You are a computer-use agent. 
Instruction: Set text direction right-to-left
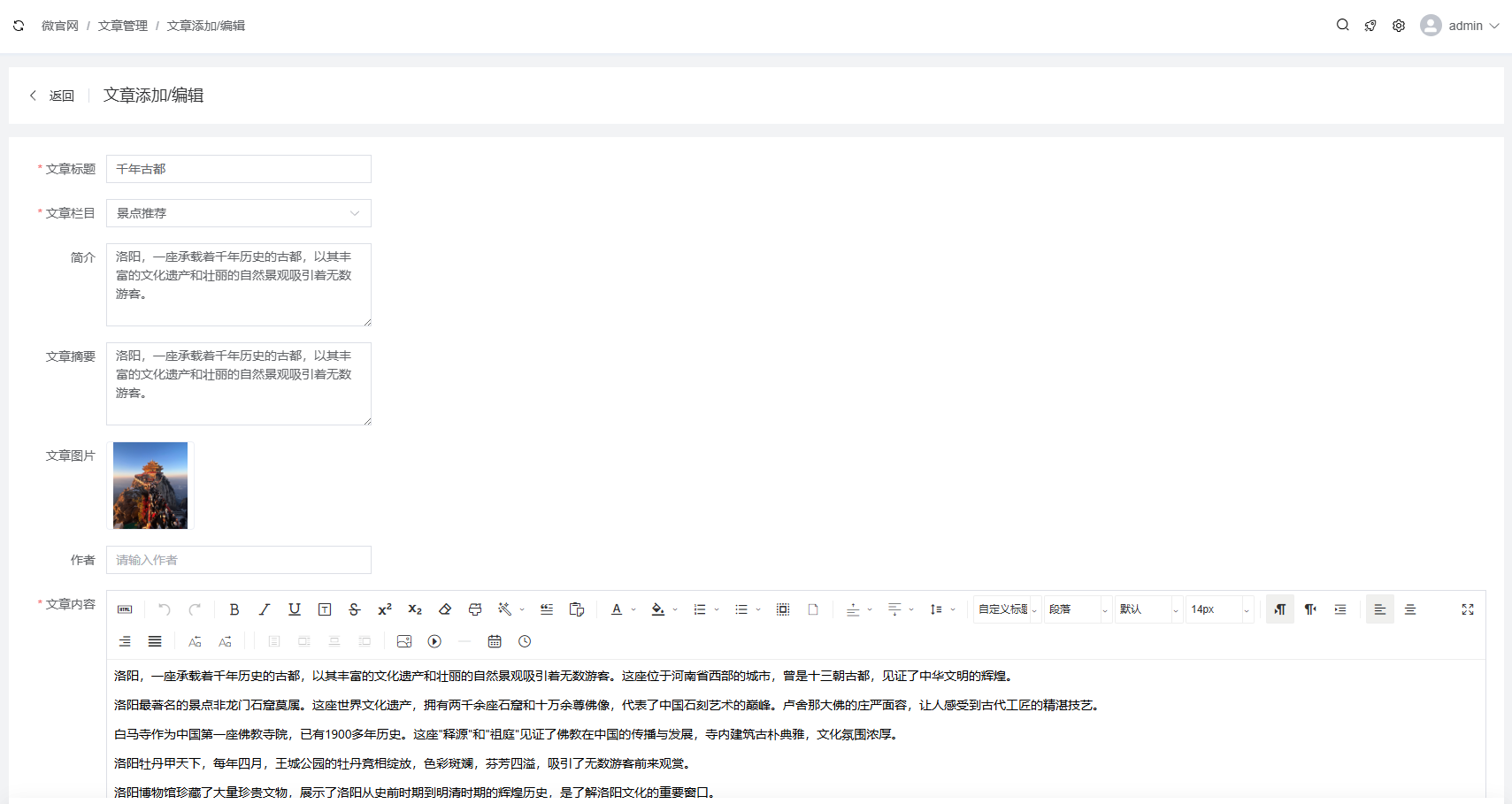pos(1310,609)
